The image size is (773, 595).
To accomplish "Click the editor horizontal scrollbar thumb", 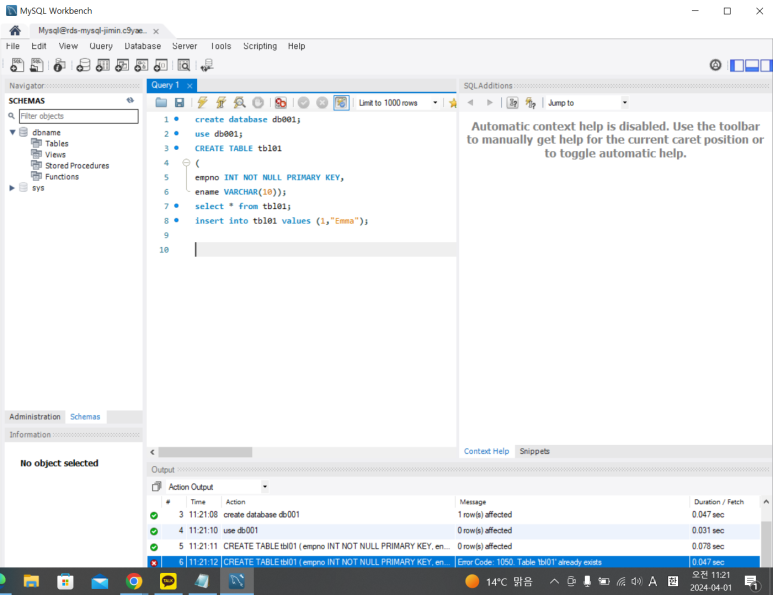I will point(205,452).
